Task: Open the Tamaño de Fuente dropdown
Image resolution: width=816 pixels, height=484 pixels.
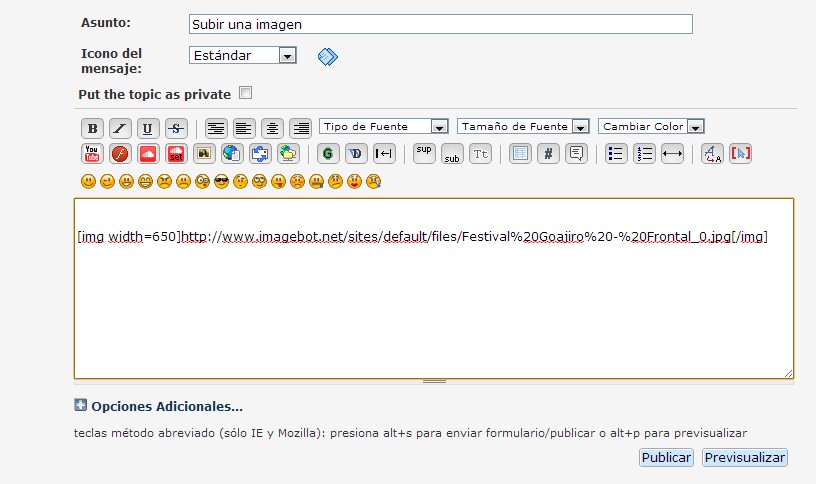Action: coord(524,126)
